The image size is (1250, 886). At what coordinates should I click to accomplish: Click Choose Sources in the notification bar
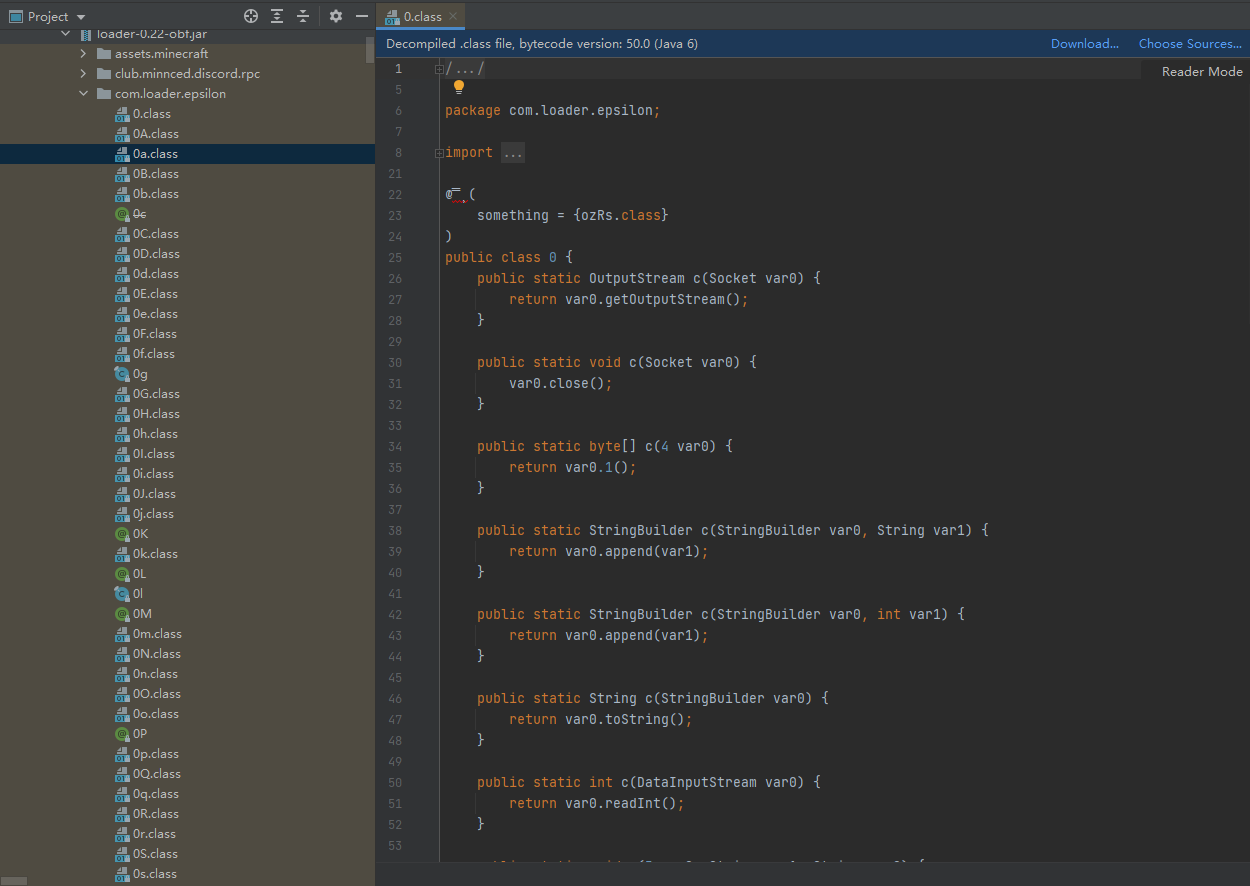pyautogui.click(x=1190, y=43)
